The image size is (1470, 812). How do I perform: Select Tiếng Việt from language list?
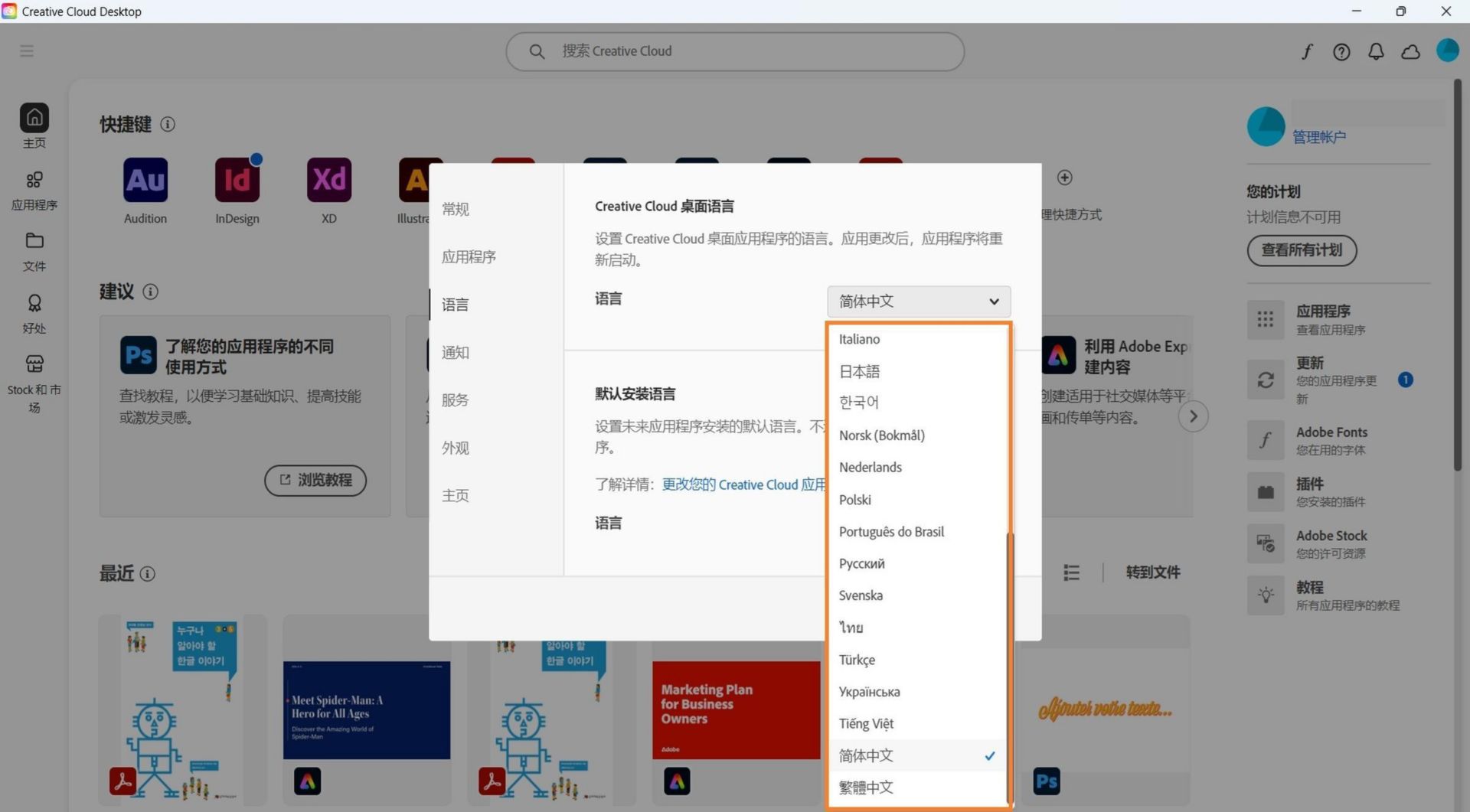917,724
